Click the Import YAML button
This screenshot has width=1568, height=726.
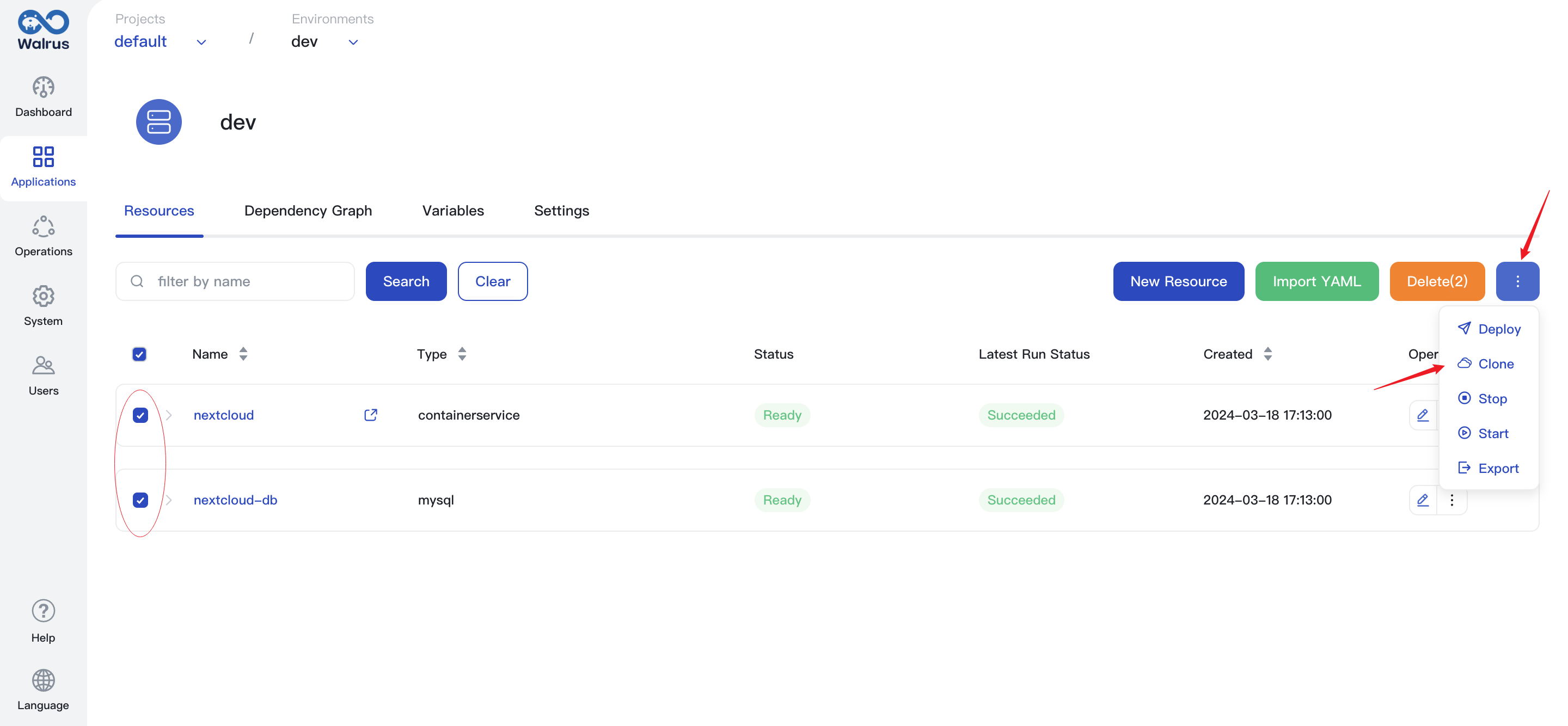coord(1317,281)
